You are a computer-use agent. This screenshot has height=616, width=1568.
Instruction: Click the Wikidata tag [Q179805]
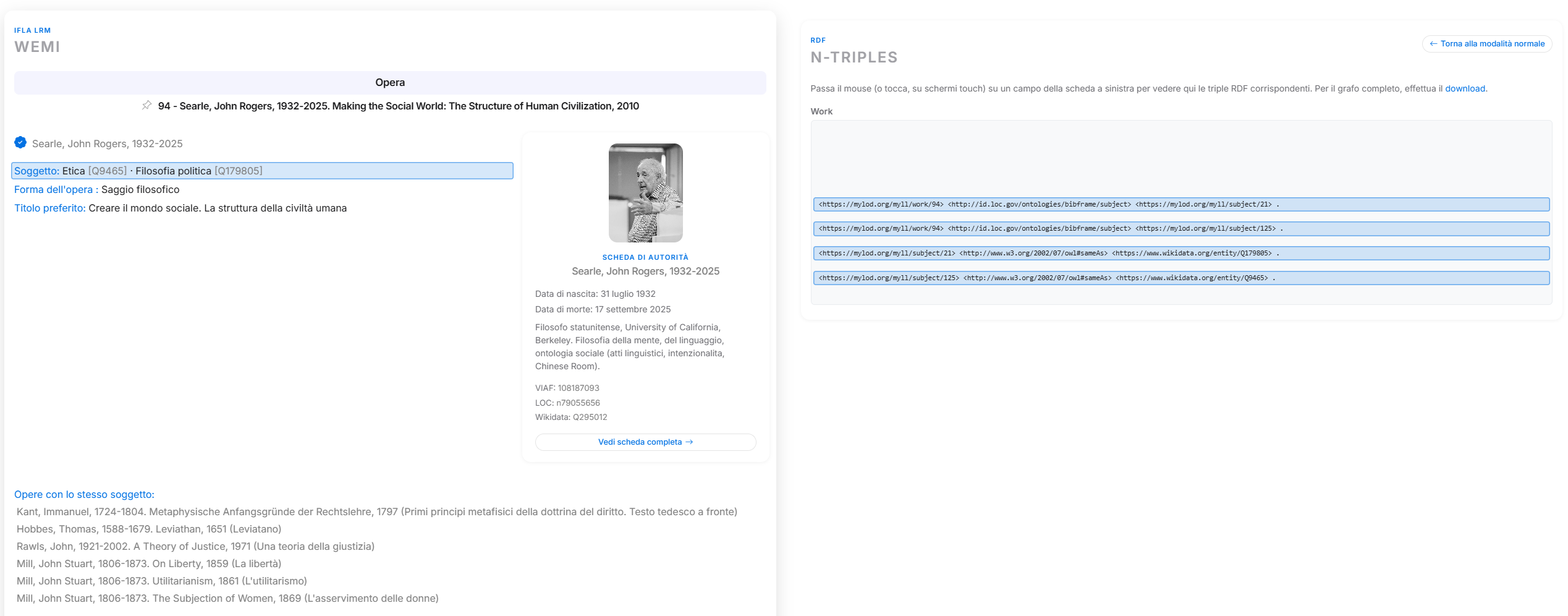(239, 171)
